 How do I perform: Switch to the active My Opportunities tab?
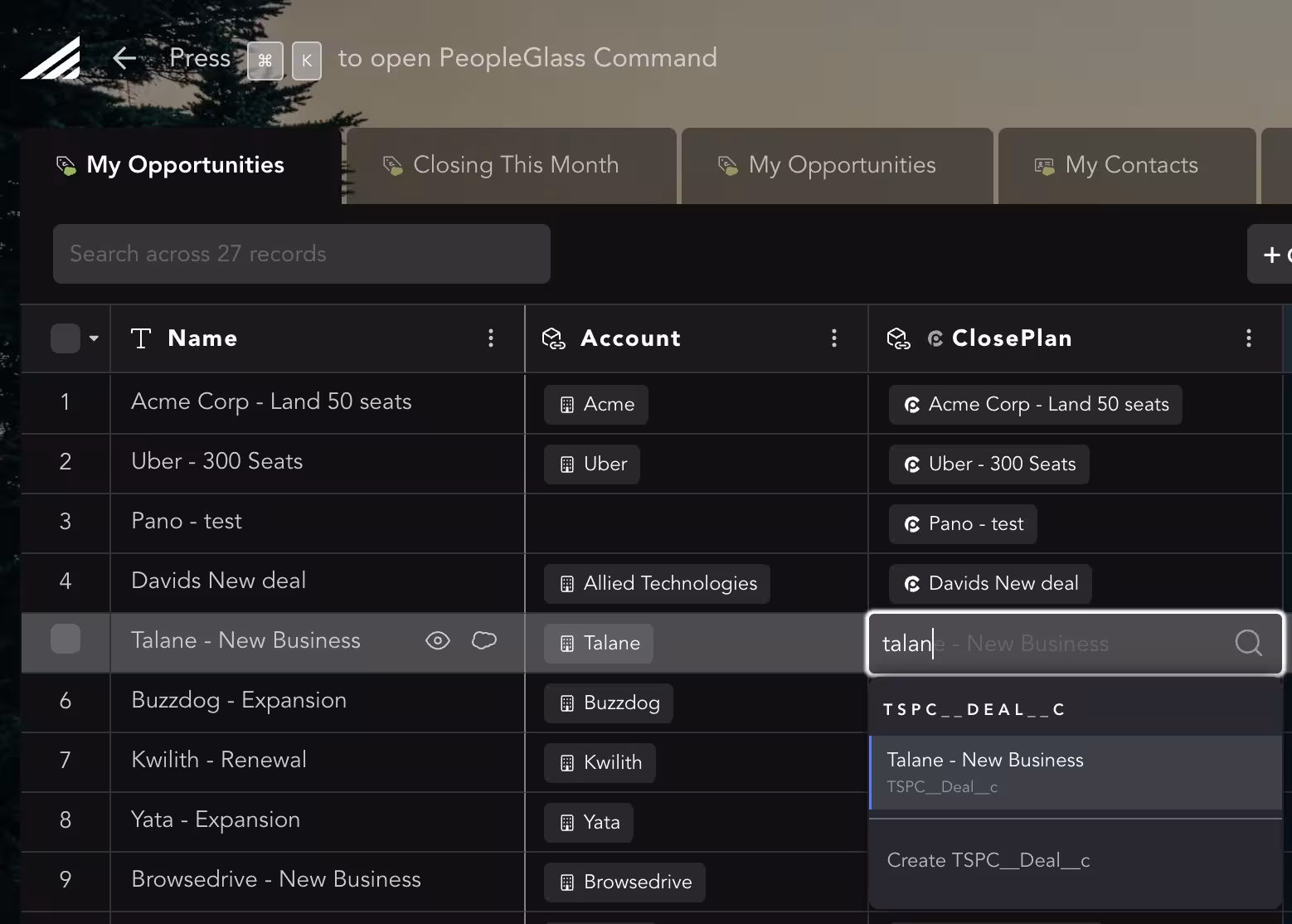click(182, 165)
